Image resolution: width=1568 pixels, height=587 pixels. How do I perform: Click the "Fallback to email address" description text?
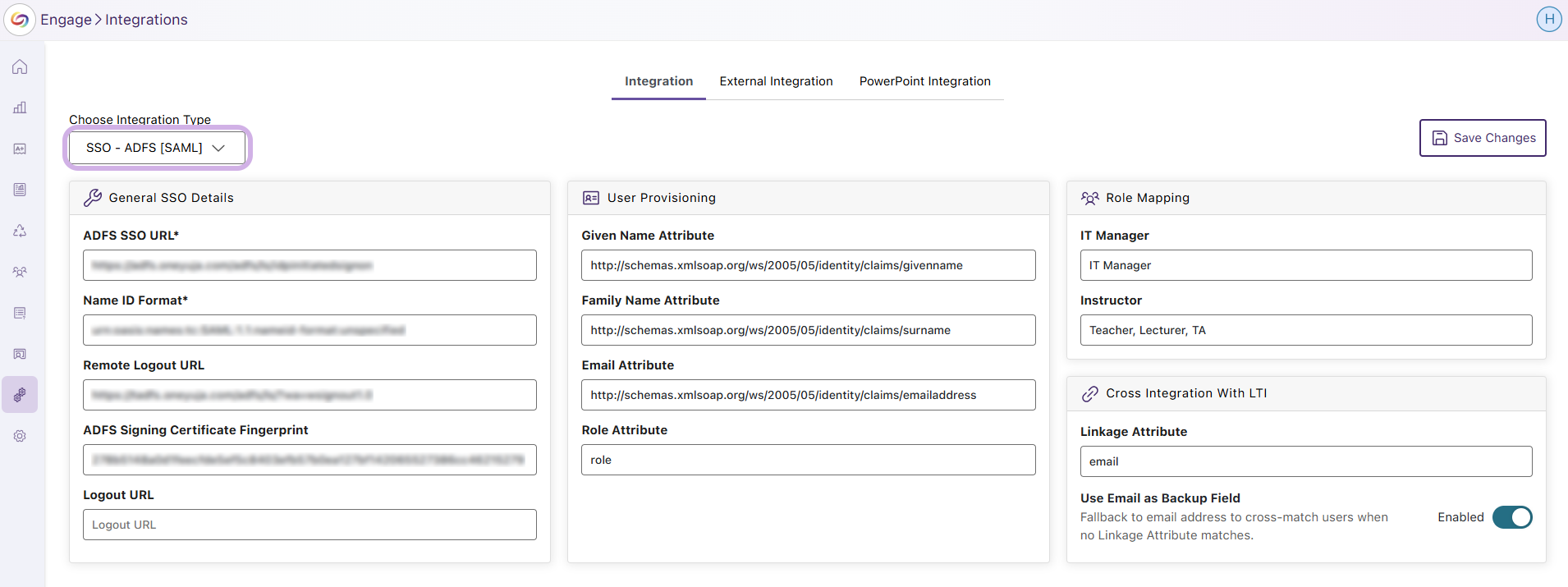[1234, 526]
